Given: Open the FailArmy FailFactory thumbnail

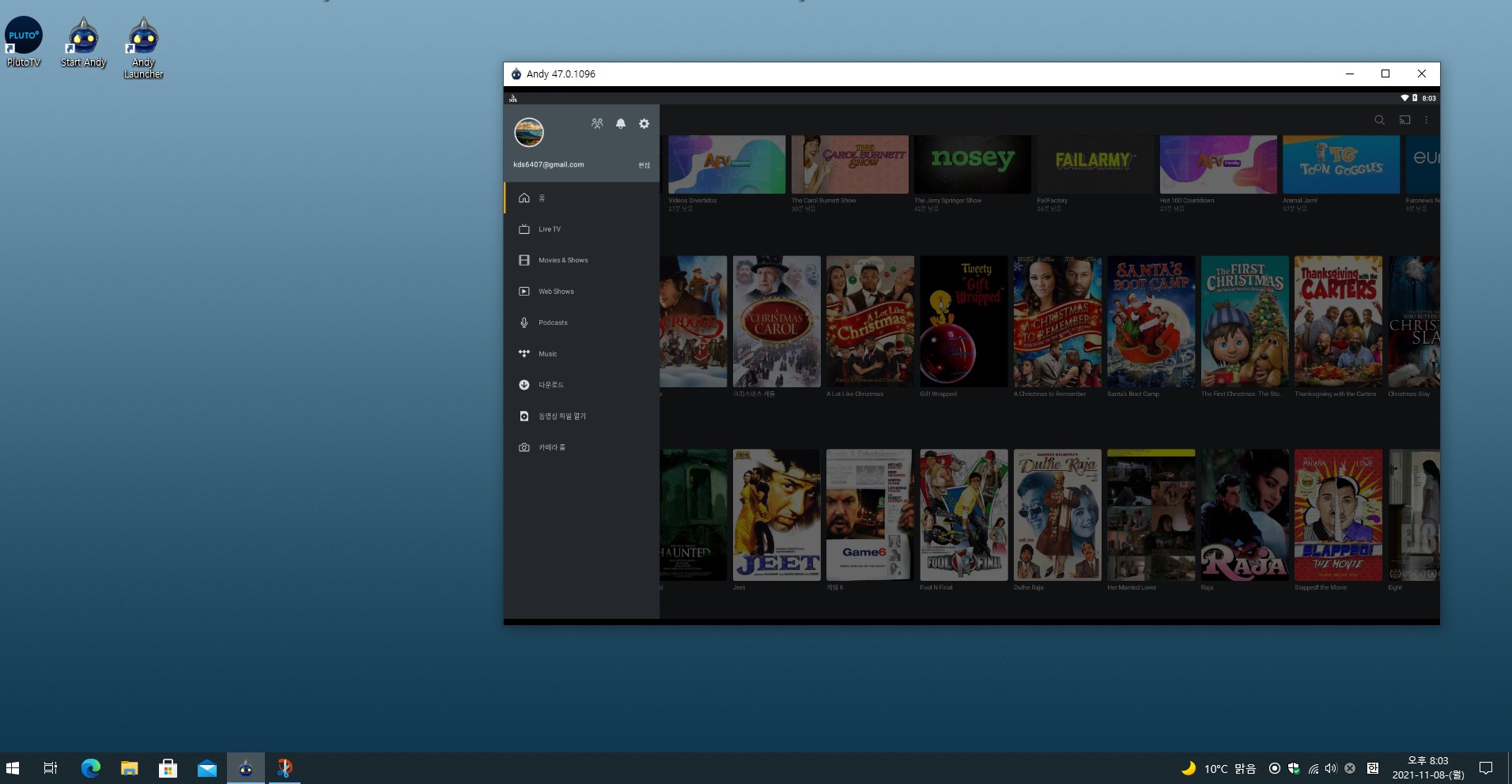Looking at the screenshot, I should (1095, 164).
